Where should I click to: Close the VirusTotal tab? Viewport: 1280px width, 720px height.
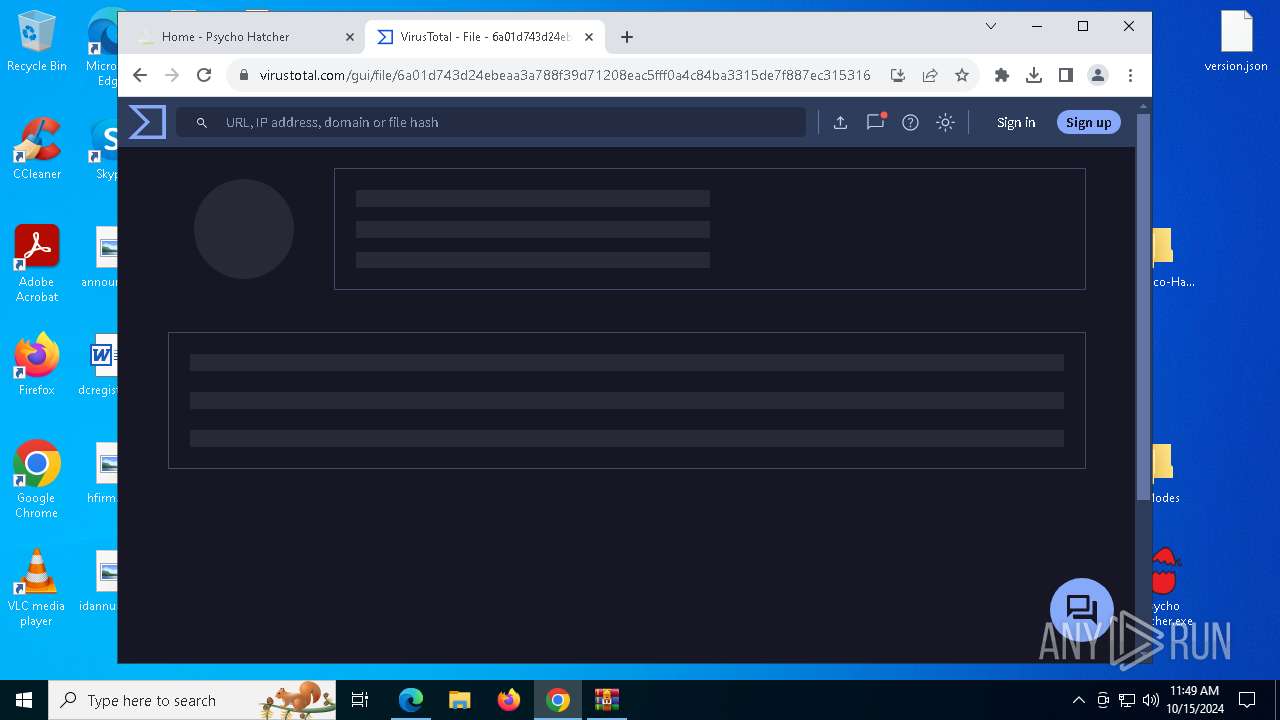click(589, 37)
